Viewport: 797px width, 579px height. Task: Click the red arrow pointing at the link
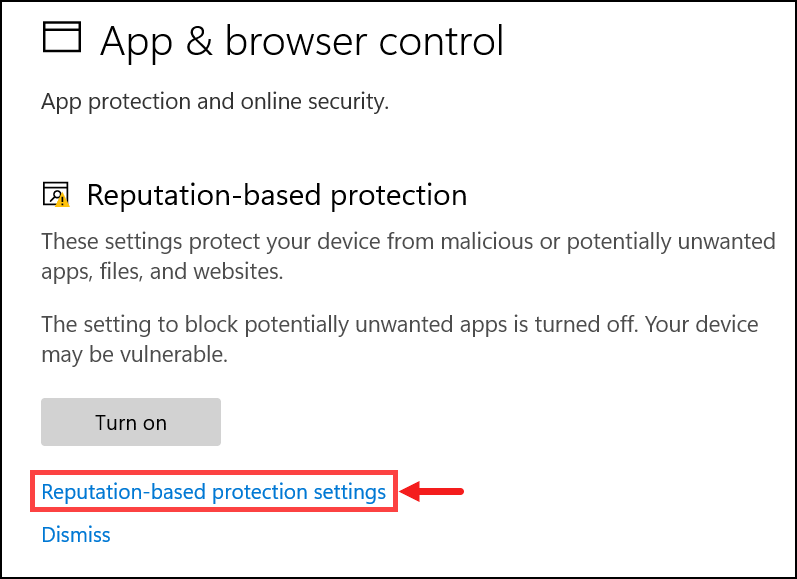[434, 491]
